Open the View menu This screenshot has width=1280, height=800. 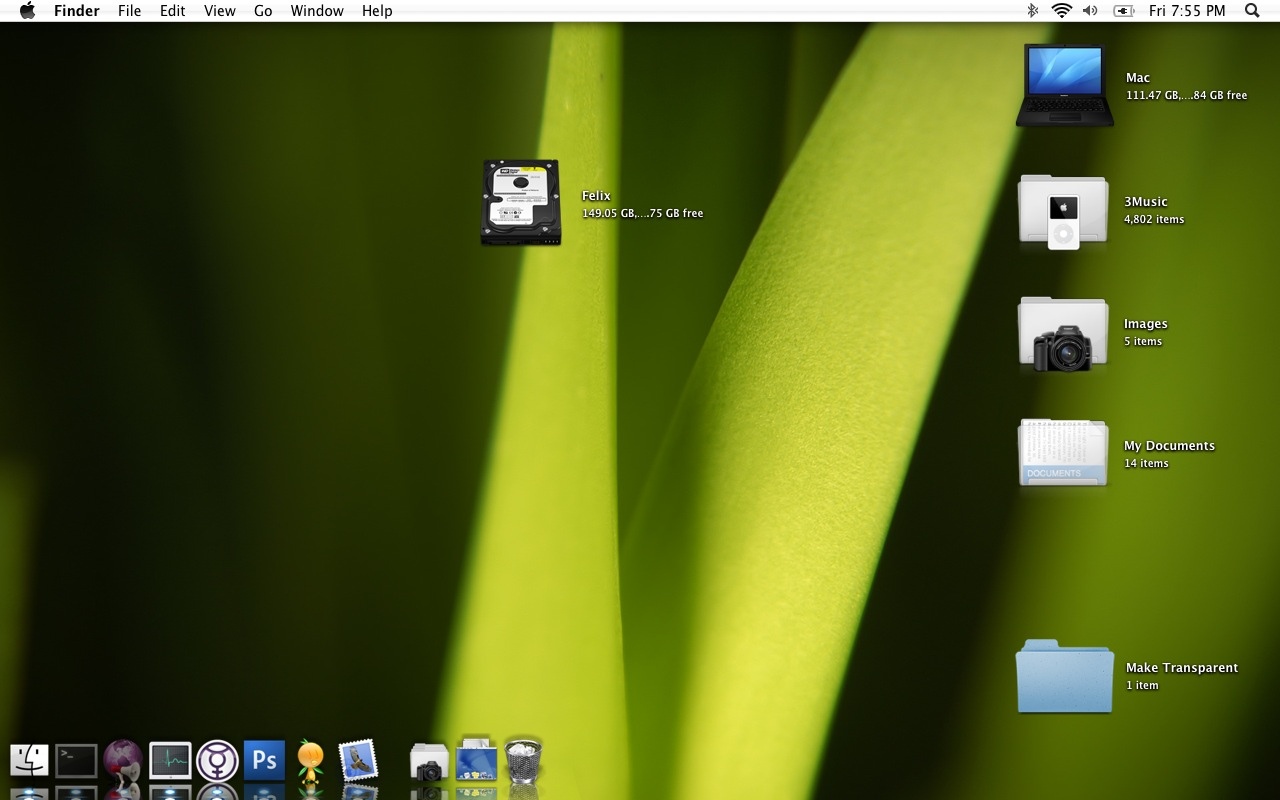pyautogui.click(x=220, y=11)
